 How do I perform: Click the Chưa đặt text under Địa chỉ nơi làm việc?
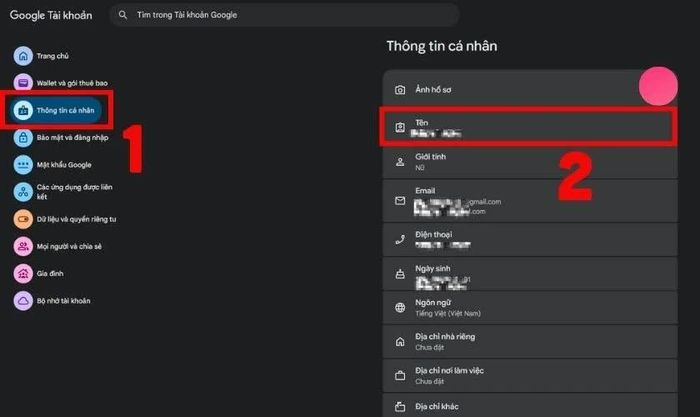click(429, 382)
